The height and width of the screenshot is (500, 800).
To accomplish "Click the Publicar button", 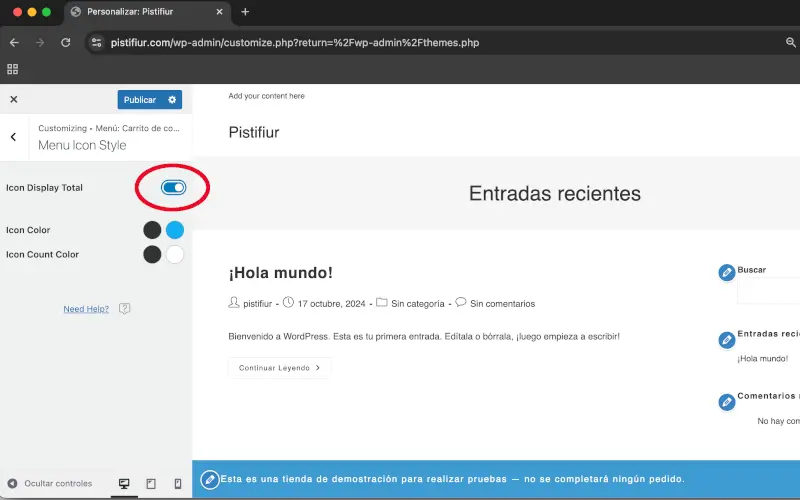I will pos(140,99).
